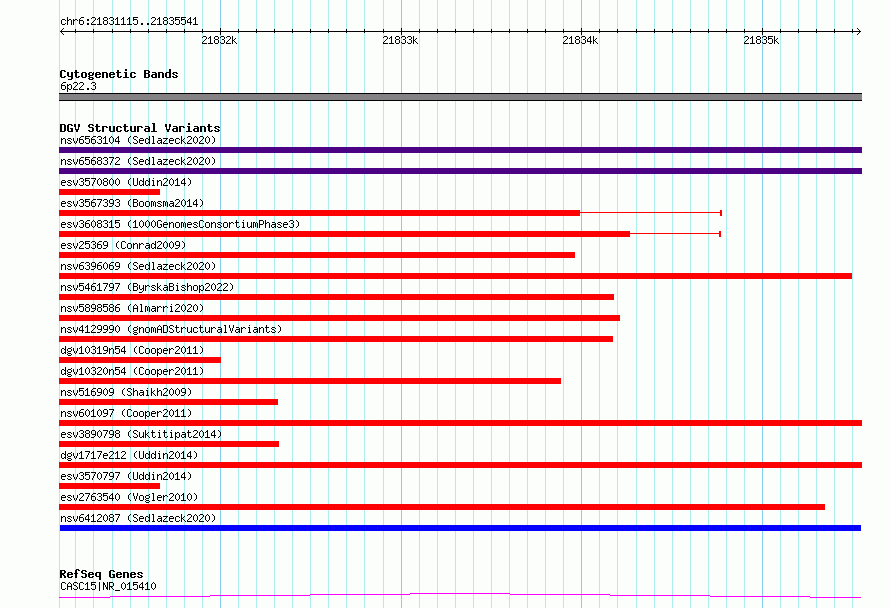
Task: Open the dgv10320n54 (Cooper2011) variant label
Action: tap(132, 371)
